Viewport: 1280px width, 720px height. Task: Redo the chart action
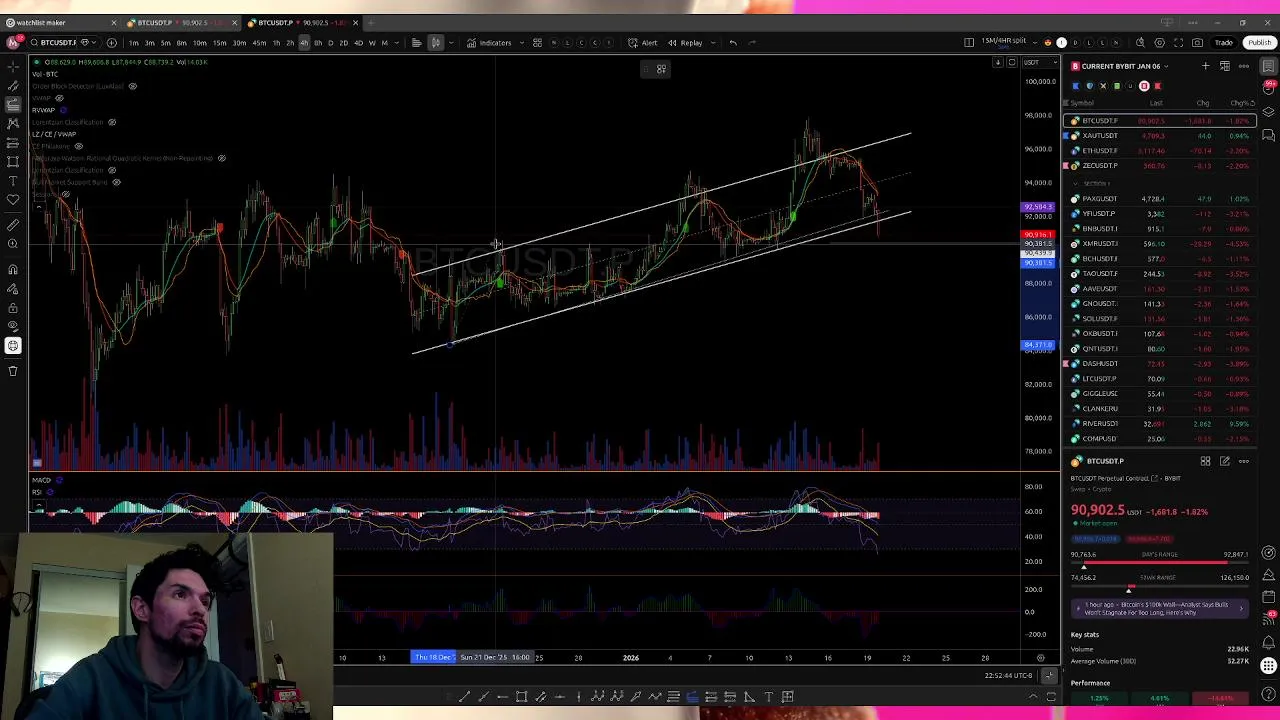pyautogui.click(x=752, y=43)
